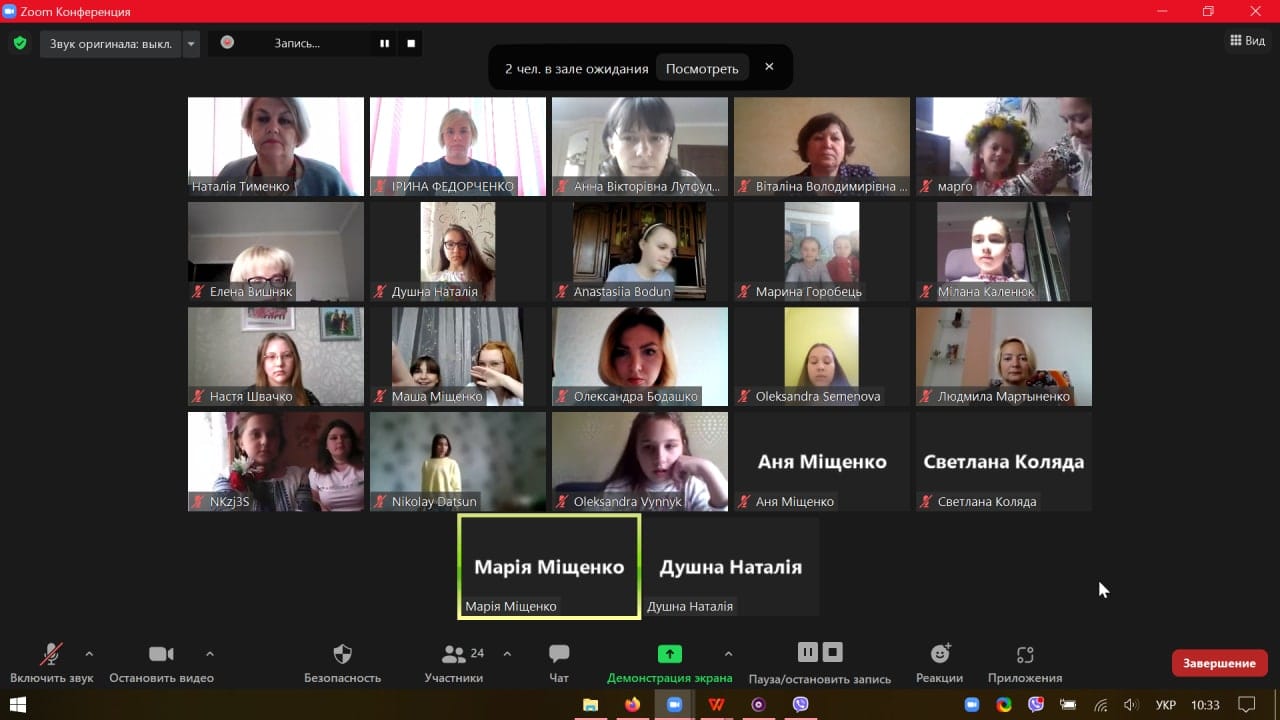Open the Приложения apps panel
The image size is (1280, 720).
pos(1024,663)
